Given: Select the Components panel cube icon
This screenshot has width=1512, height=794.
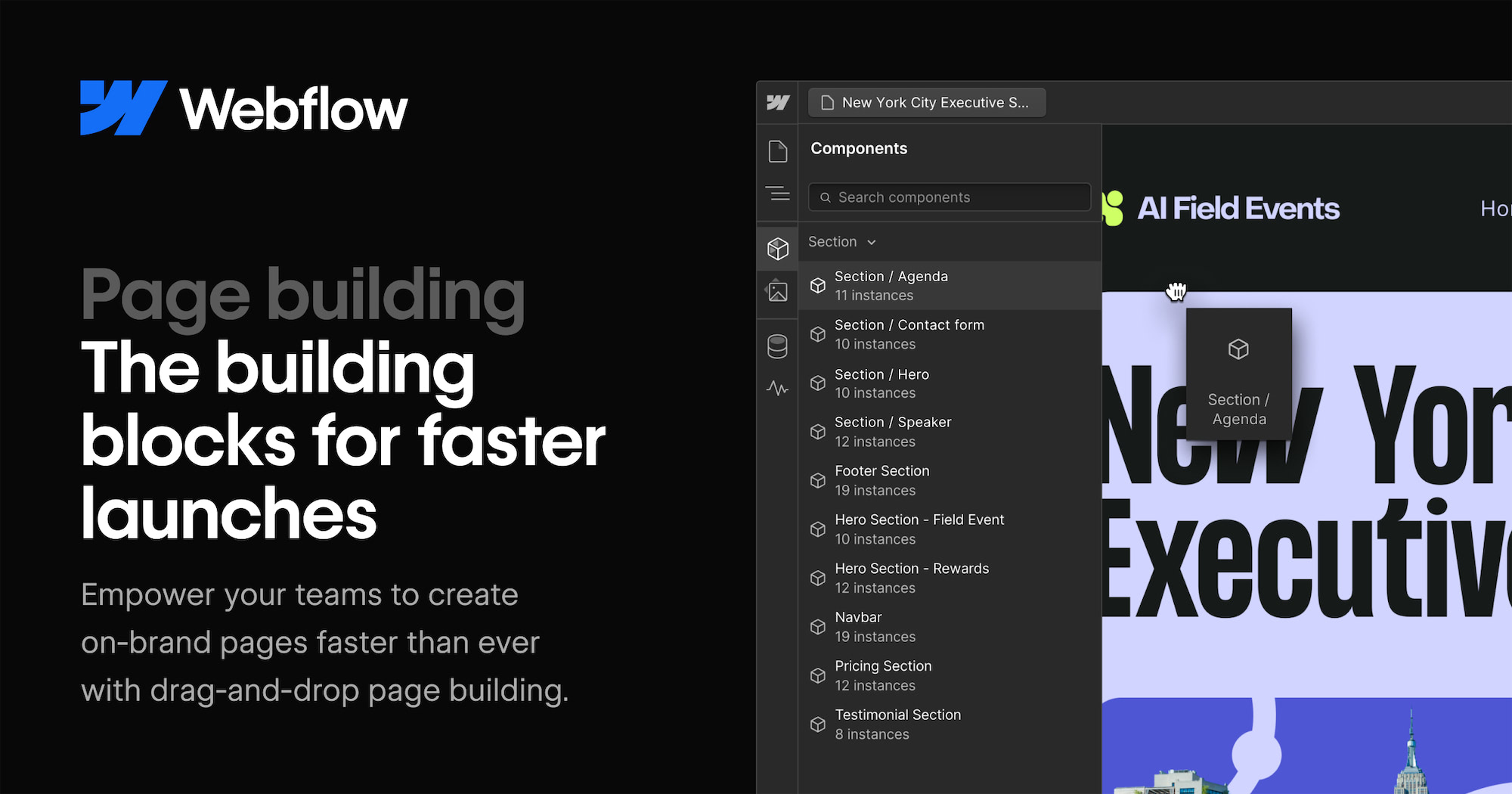Looking at the screenshot, I should click(x=778, y=248).
